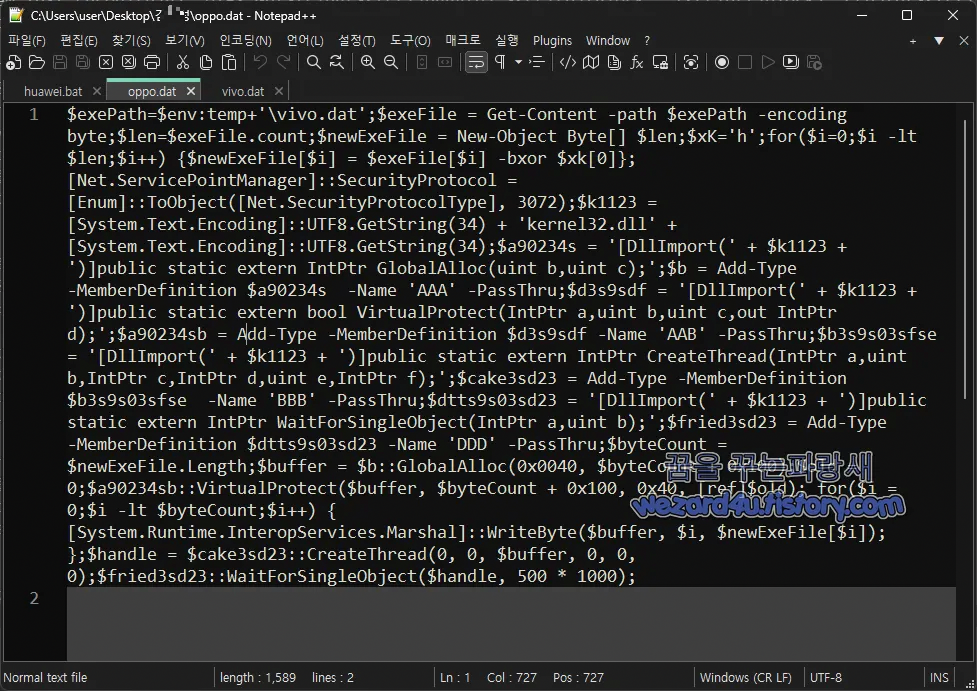Switch to the vivo.dat tab
The height and width of the screenshot is (691, 977).
click(x=242, y=92)
